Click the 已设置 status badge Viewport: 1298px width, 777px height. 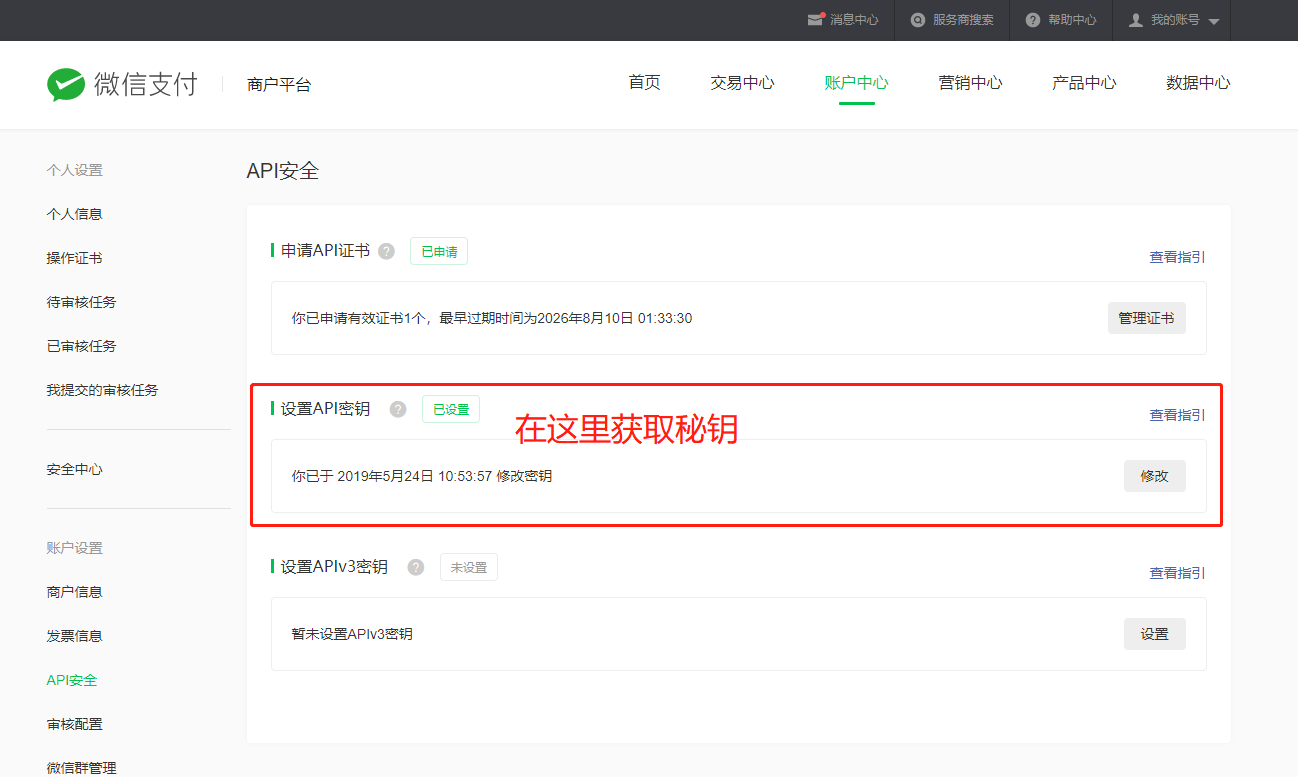pos(451,409)
